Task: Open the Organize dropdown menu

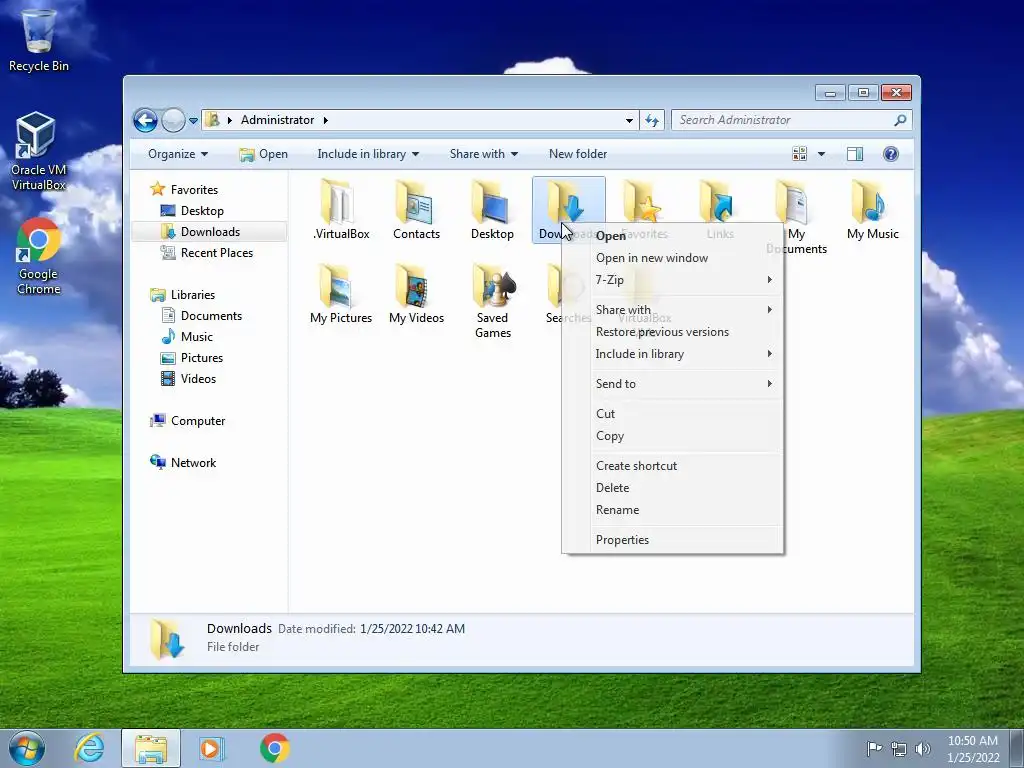Action: point(178,154)
